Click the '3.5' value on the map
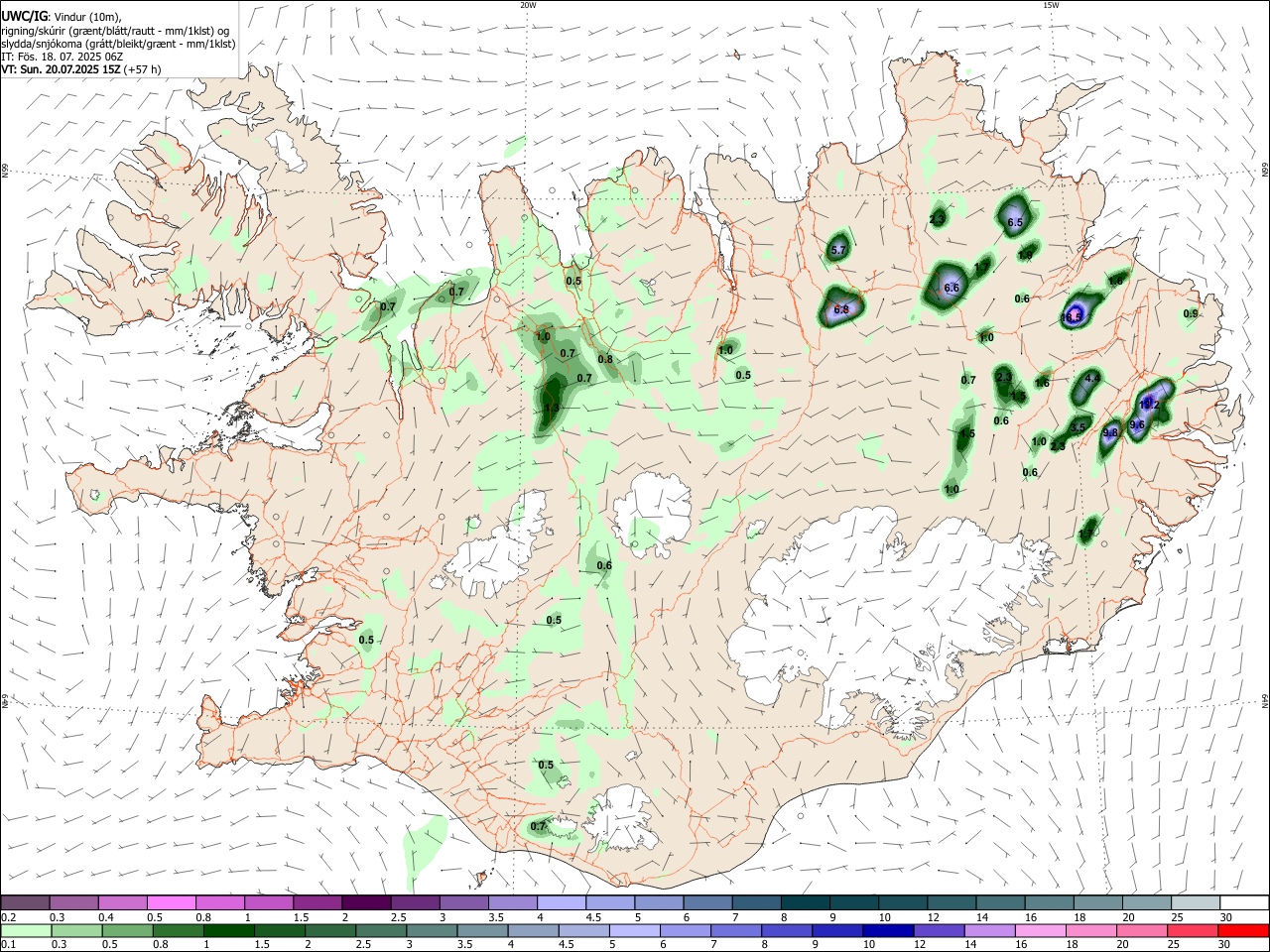The image size is (1270, 952). point(1078,428)
